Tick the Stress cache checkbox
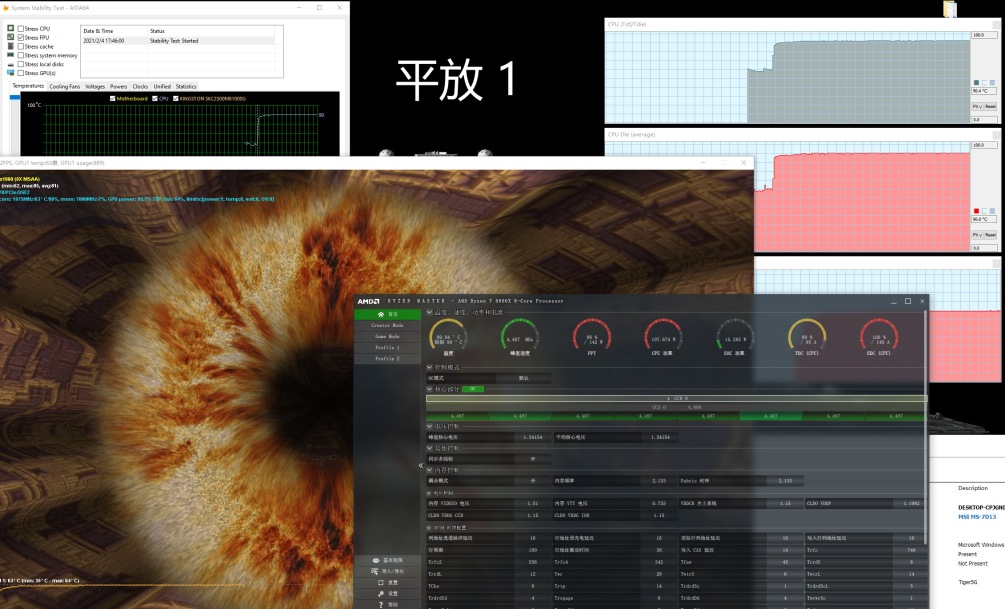 click(x=21, y=47)
